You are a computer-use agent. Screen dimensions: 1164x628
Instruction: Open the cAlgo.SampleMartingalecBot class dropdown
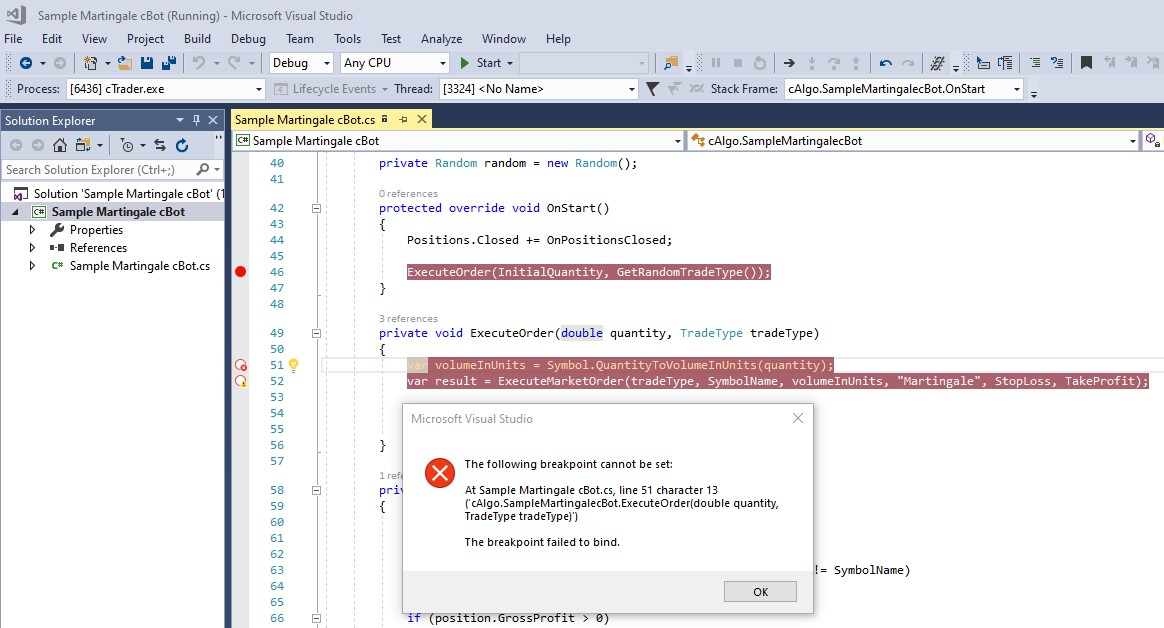(913, 140)
